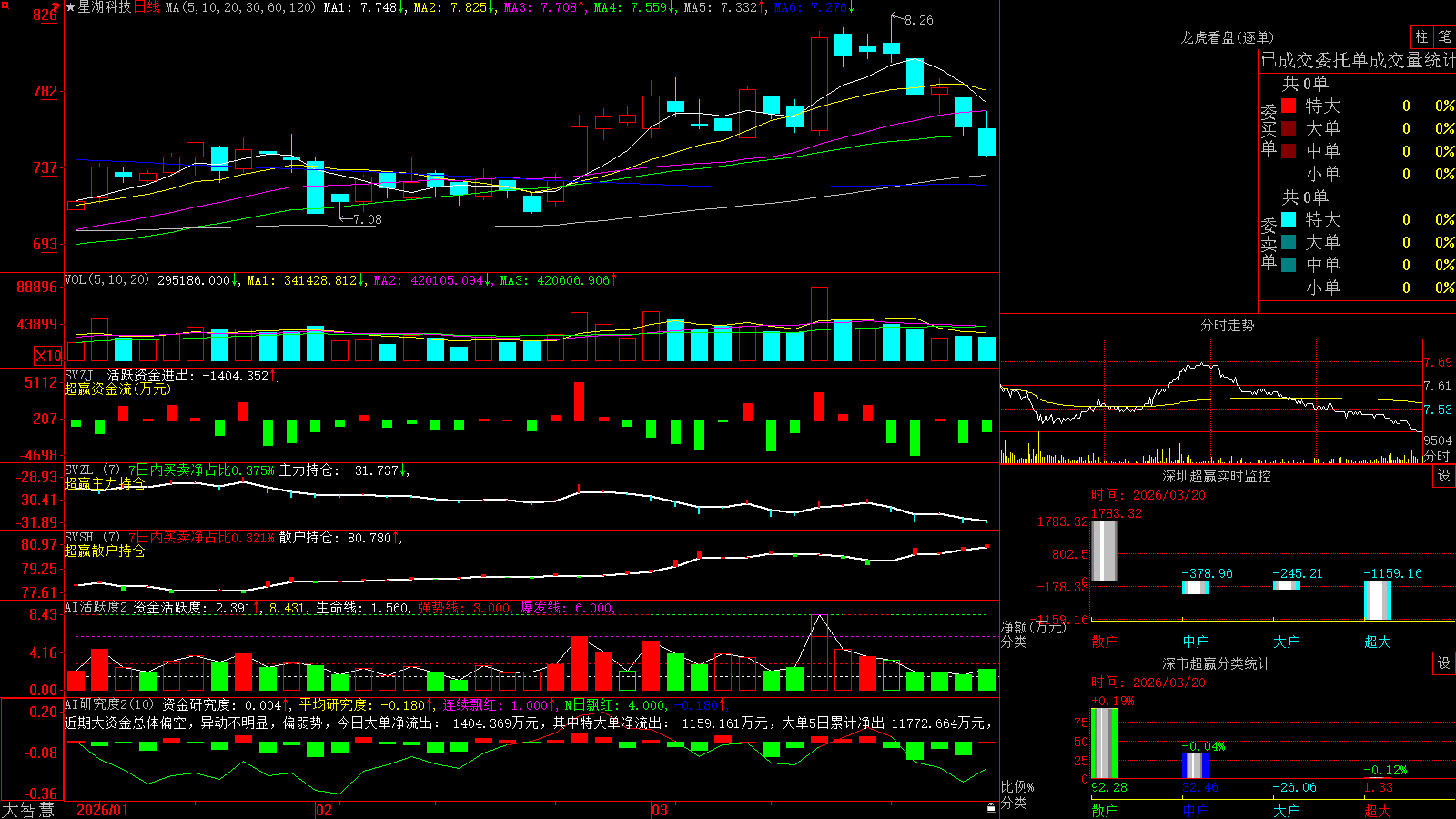This screenshot has height=819, width=1456.
Task: Click the 日线 period label
Action: point(147,7)
